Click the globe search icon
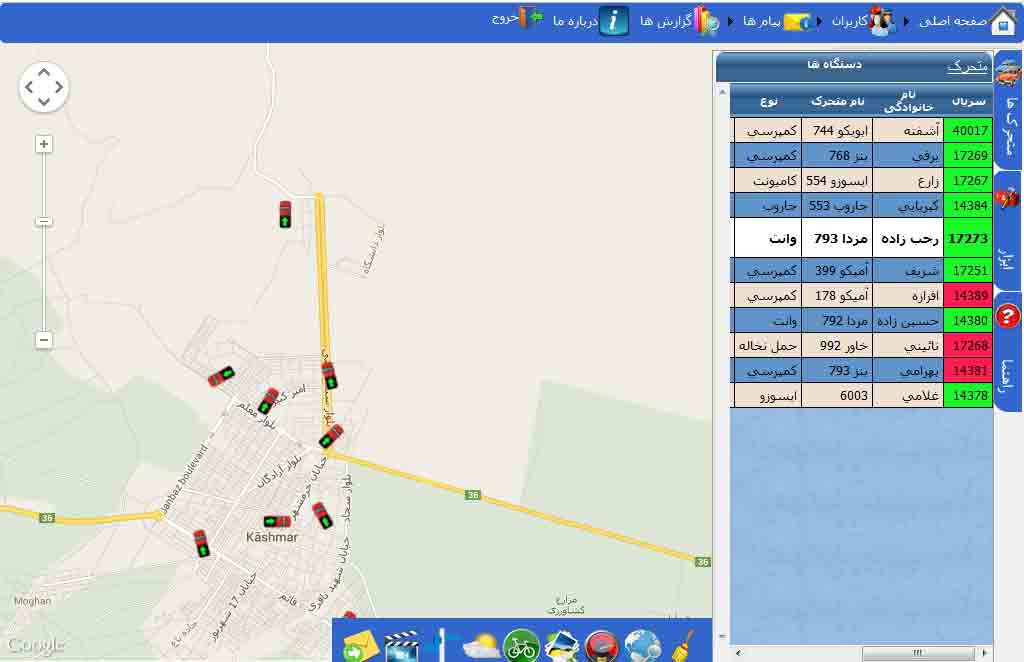Viewport: 1024px width, 662px height. pos(642,645)
